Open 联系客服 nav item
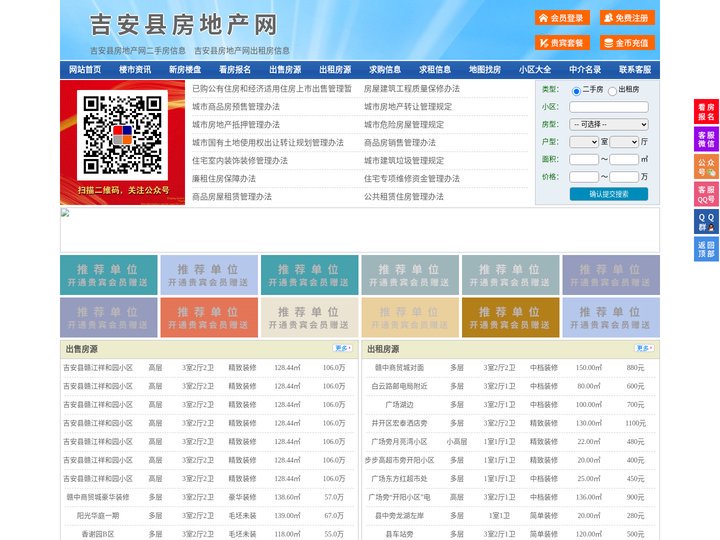The image size is (720, 540). point(635,70)
